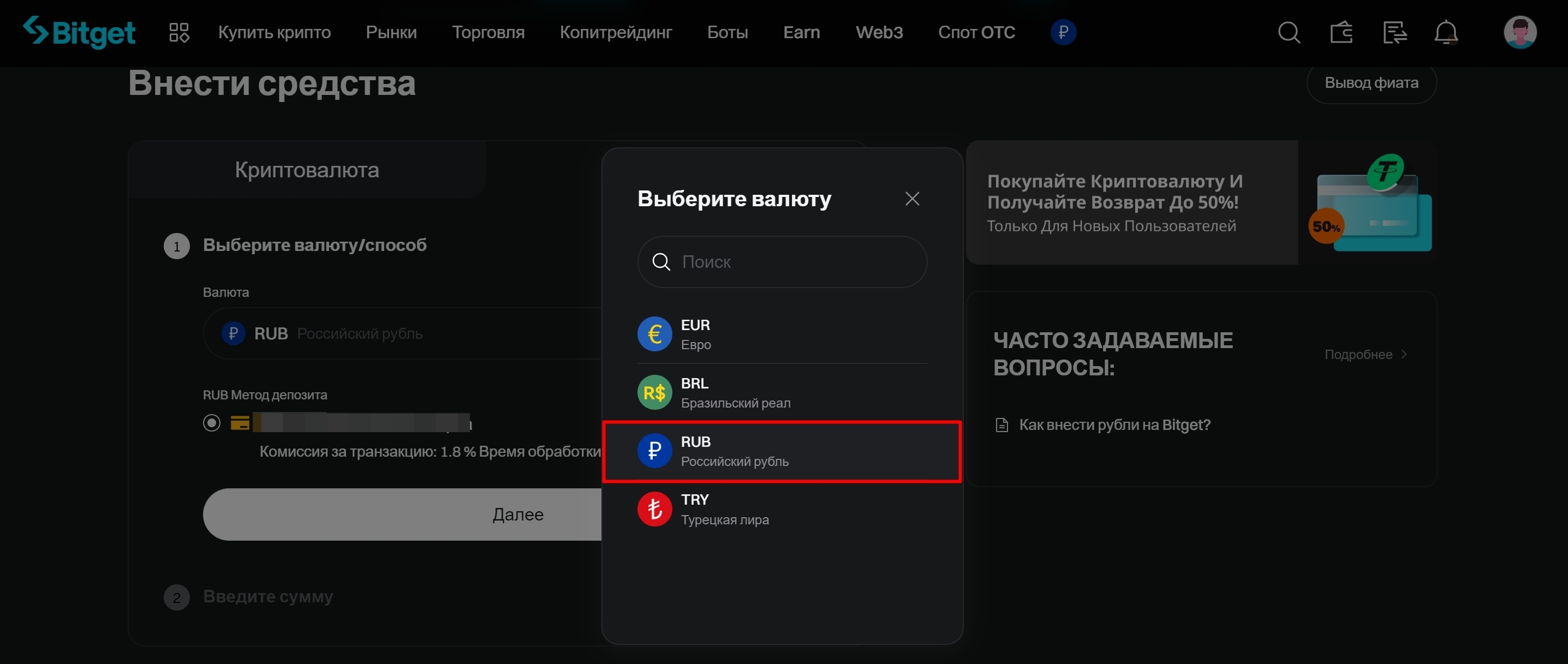
Task: Click the magnifier inside the Поиск field
Action: (661, 262)
